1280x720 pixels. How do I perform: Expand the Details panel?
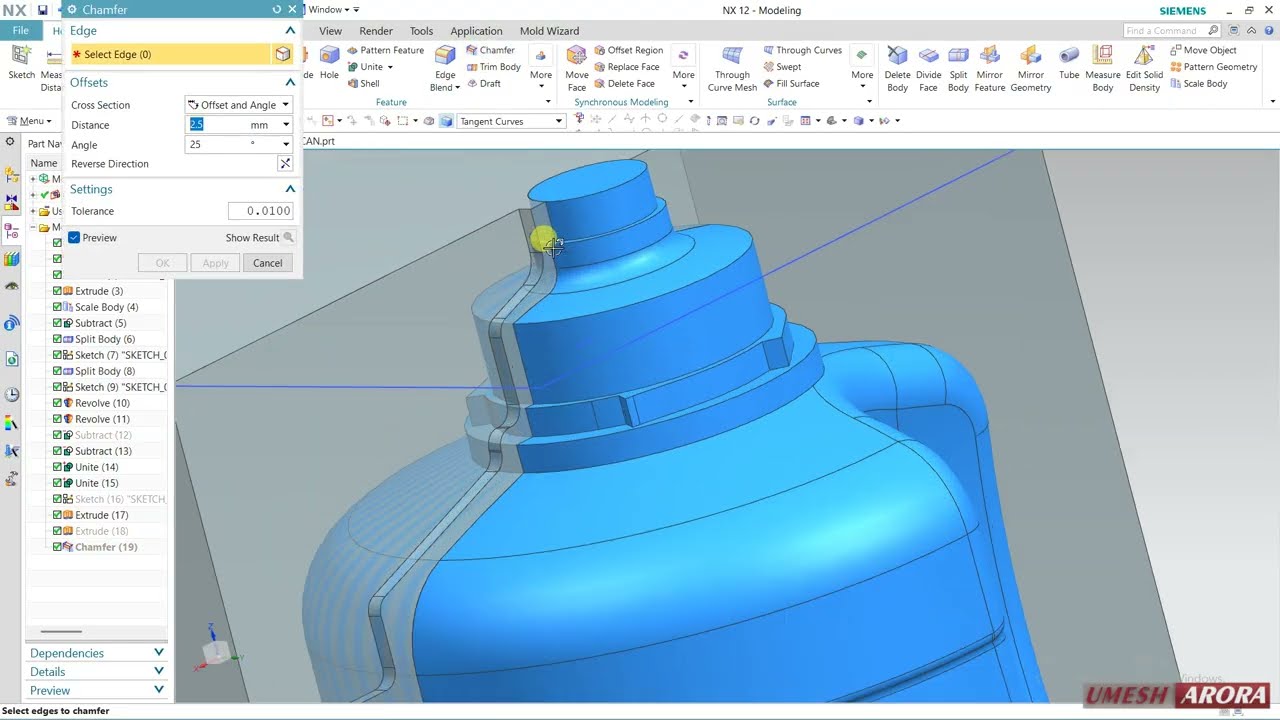pyautogui.click(x=158, y=671)
